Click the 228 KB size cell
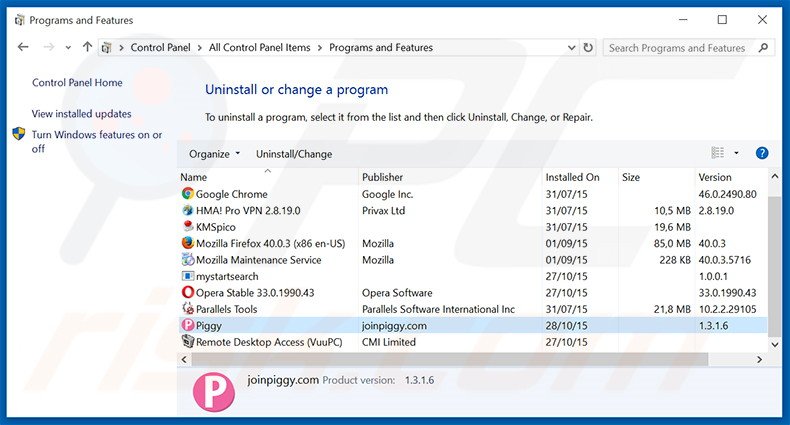790x425 pixels. pyautogui.click(x=675, y=260)
